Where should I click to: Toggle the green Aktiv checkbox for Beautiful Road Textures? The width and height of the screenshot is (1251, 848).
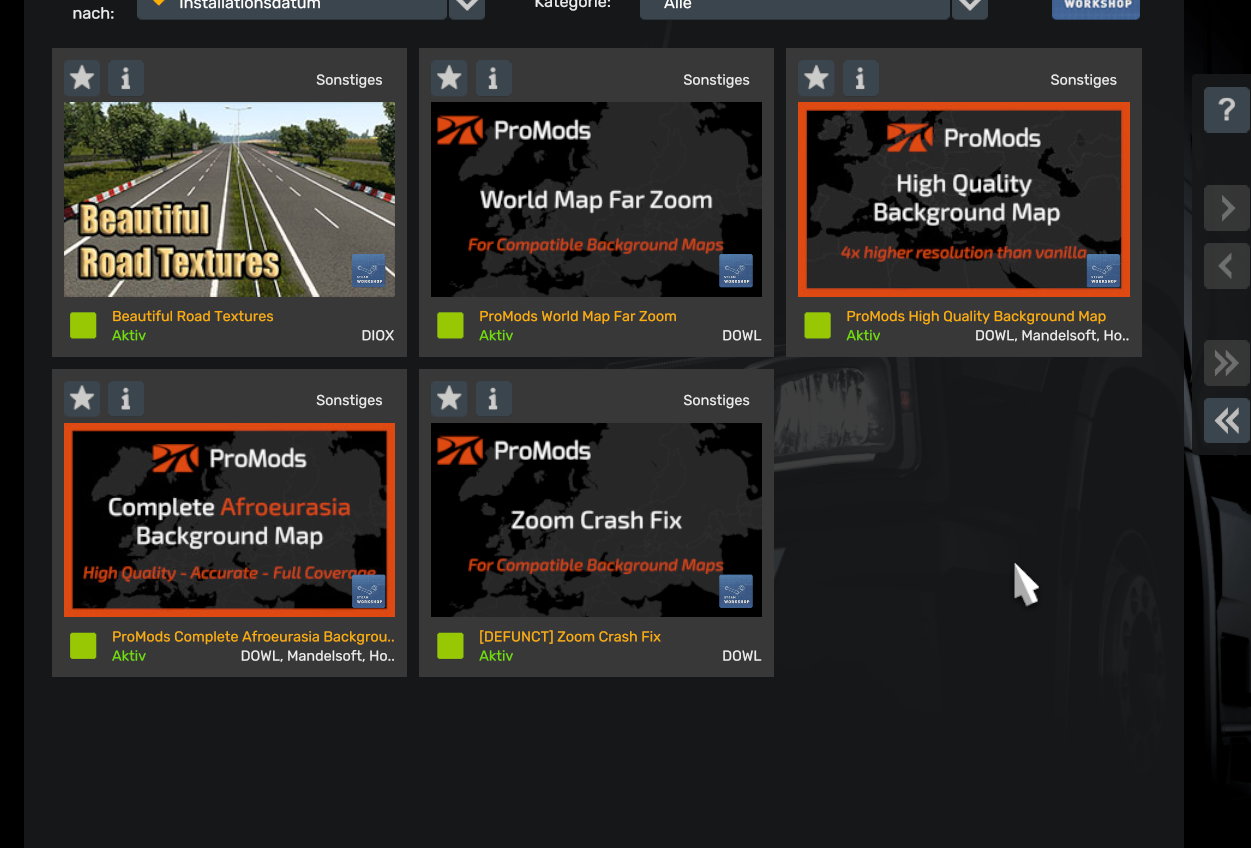[x=83, y=325]
